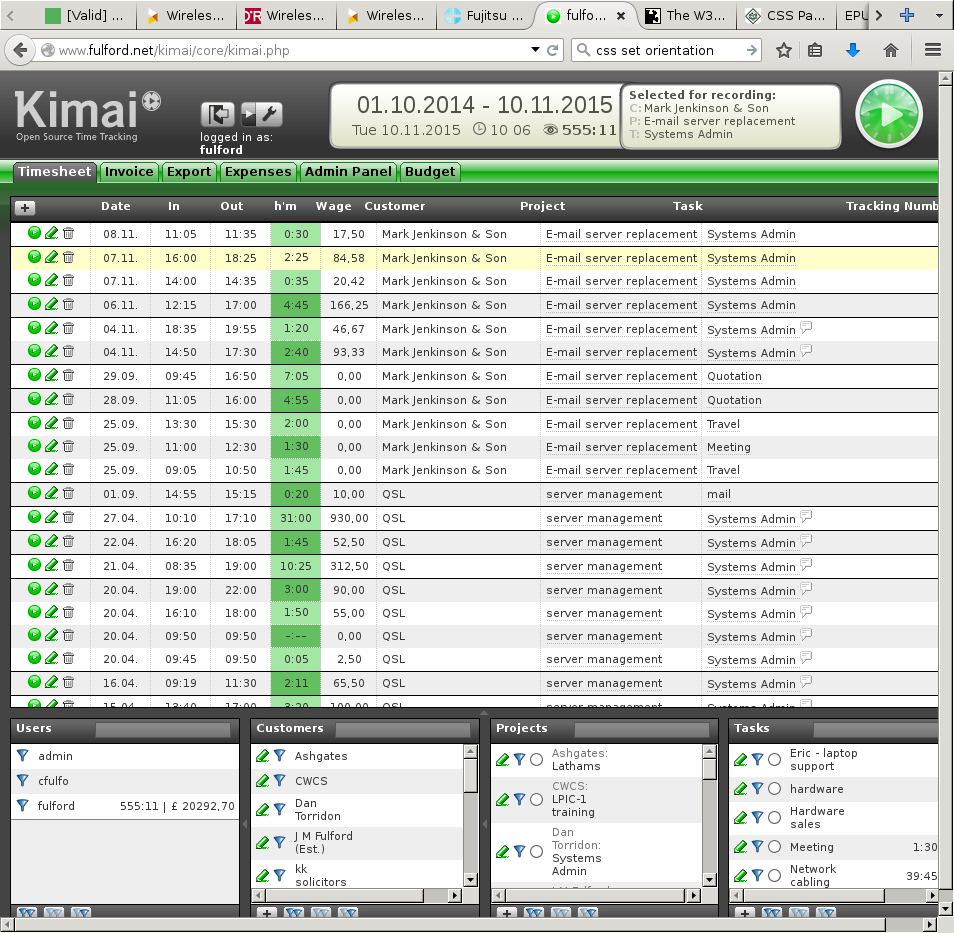Image resolution: width=954 pixels, height=933 pixels.
Task: Filter by customer CWCS funnel icon
Action: coord(279,780)
